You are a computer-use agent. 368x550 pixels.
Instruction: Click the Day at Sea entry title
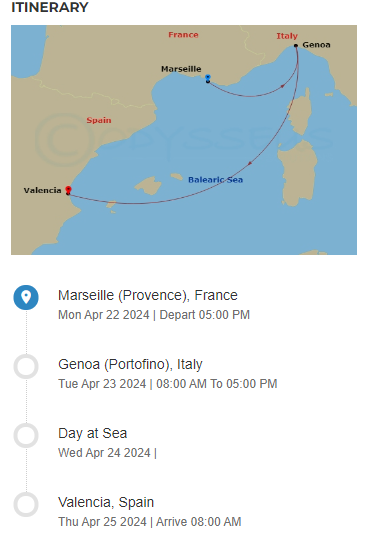pos(93,433)
